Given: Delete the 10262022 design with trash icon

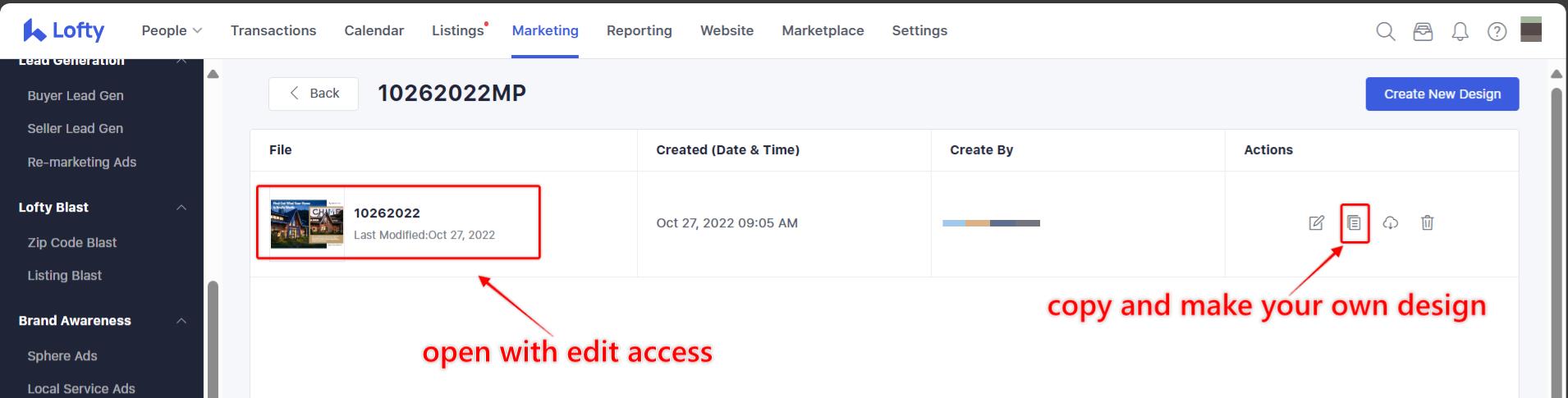Looking at the screenshot, I should point(1428,222).
